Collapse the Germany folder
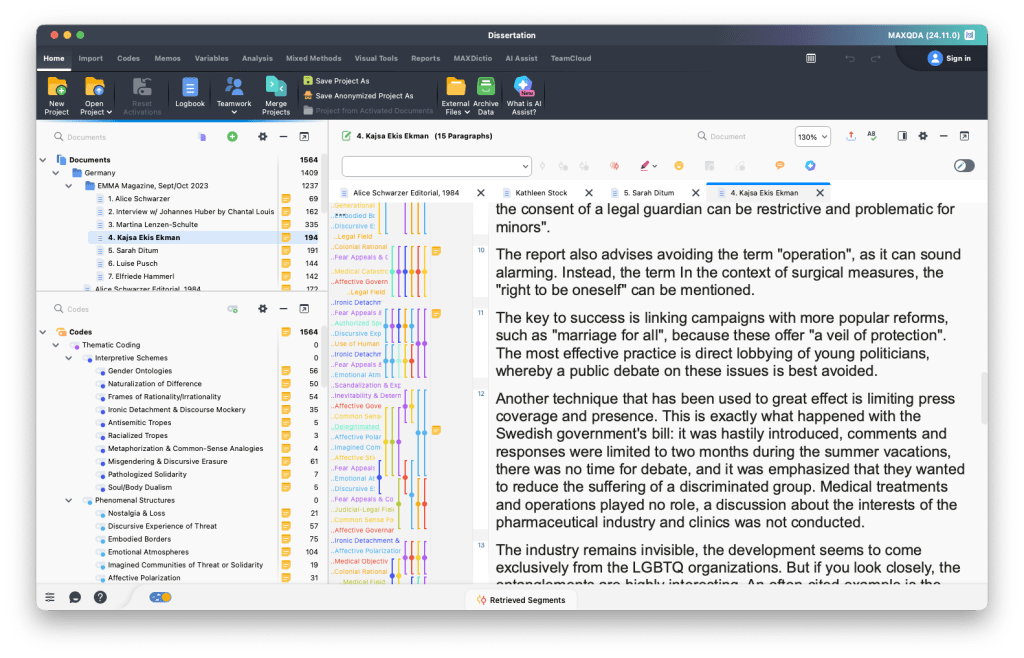 click(56, 173)
